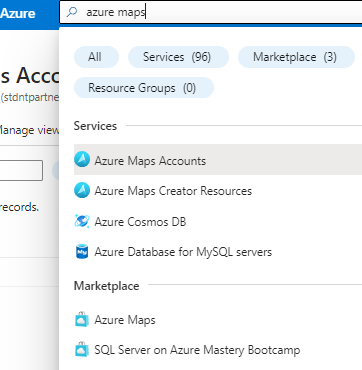Click the Azure Maps marketplace bag icon
Screen dimensions: 362x370
click(x=82, y=320)
